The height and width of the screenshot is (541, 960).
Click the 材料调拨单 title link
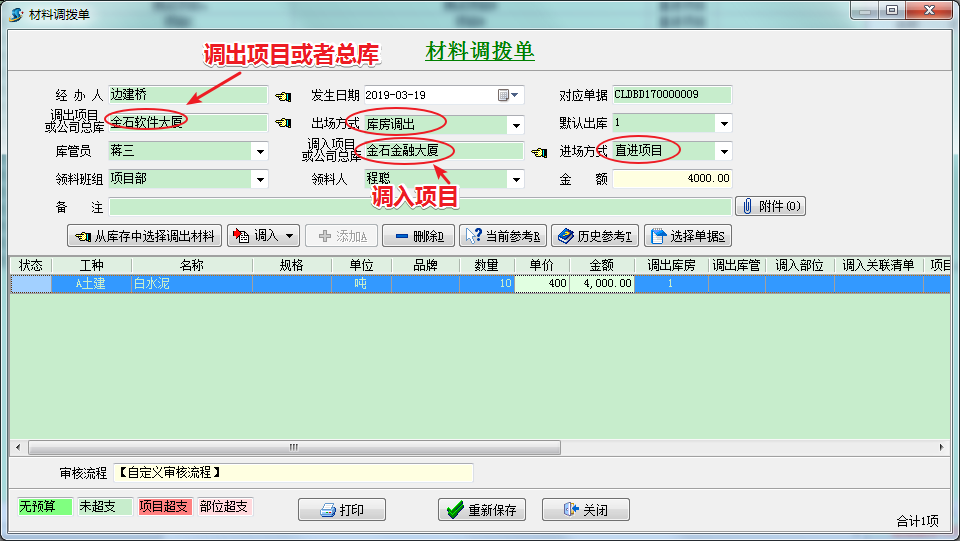click(480, 51)
